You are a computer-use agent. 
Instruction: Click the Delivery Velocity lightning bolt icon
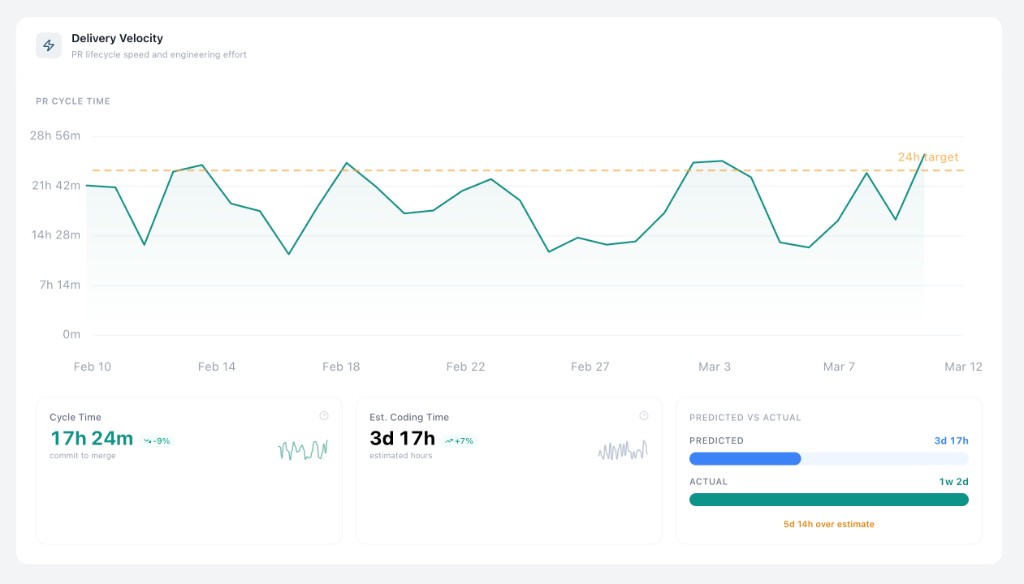pos(47,45)
